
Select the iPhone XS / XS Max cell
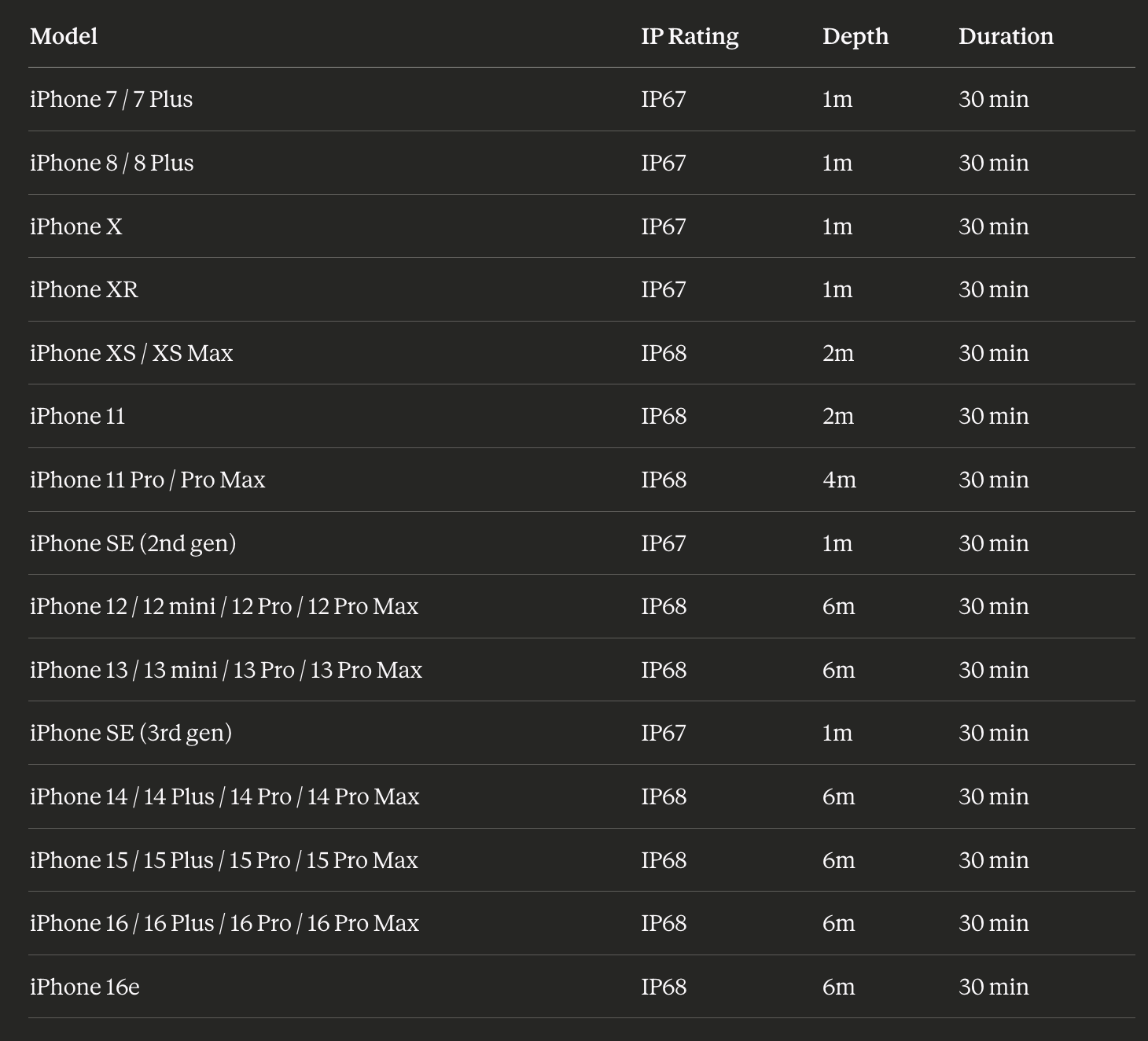pos(131,353)
